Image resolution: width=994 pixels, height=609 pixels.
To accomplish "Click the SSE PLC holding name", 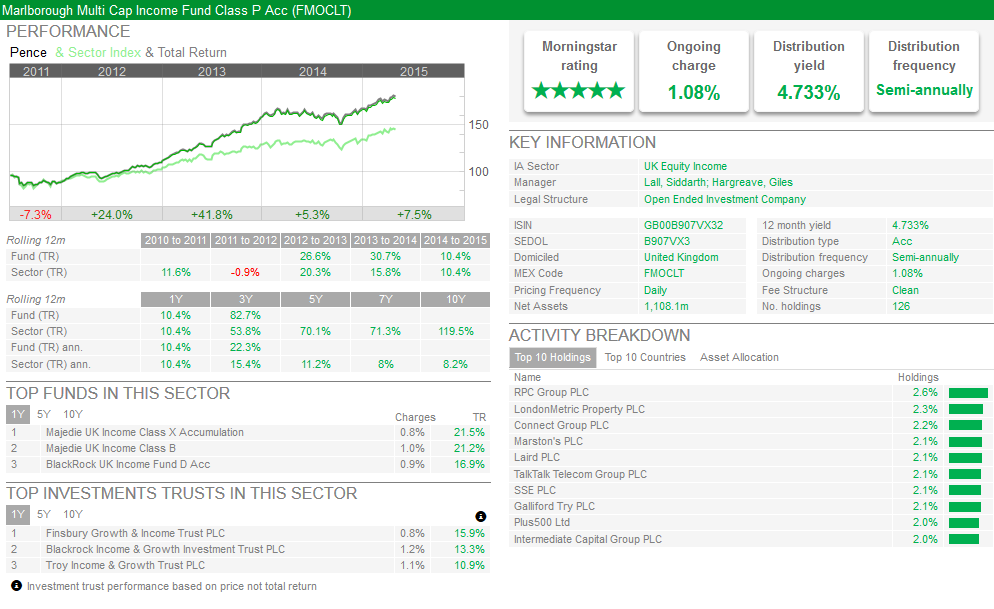I will click(x=535, y=490).
